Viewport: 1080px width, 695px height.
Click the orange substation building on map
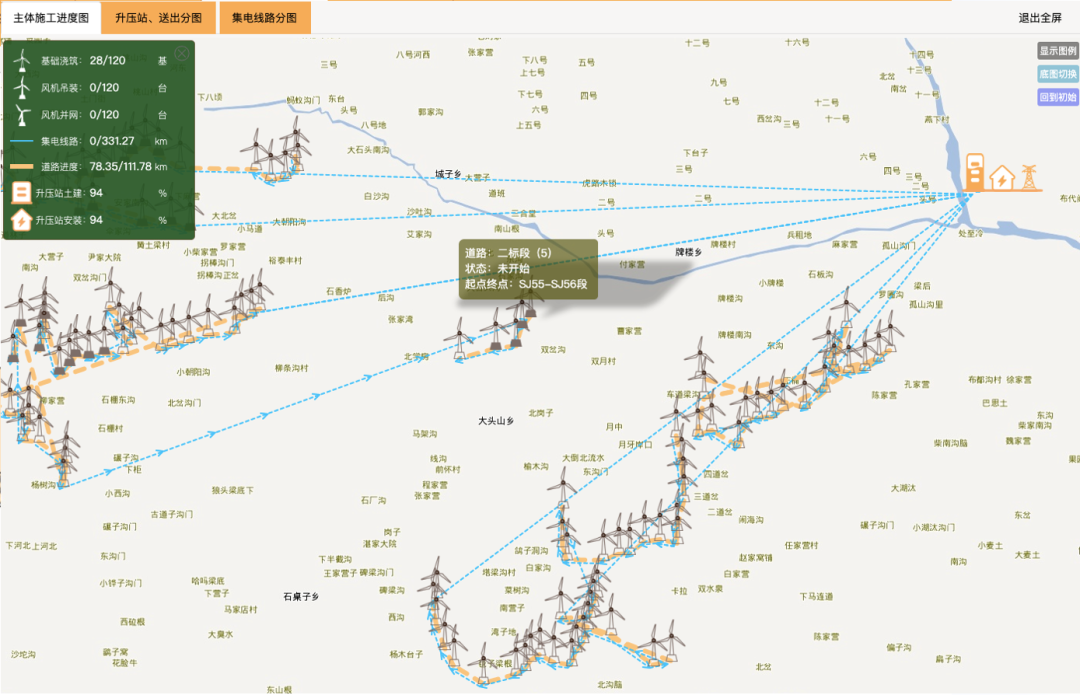point(977,172)
